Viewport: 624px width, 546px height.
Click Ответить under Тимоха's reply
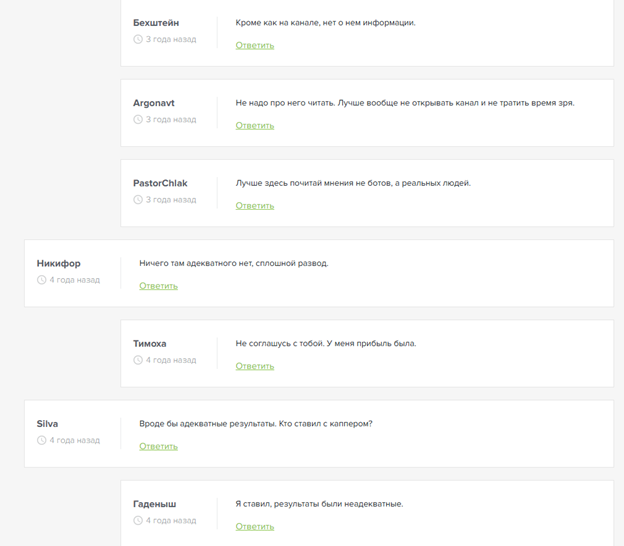coord(255,366)
